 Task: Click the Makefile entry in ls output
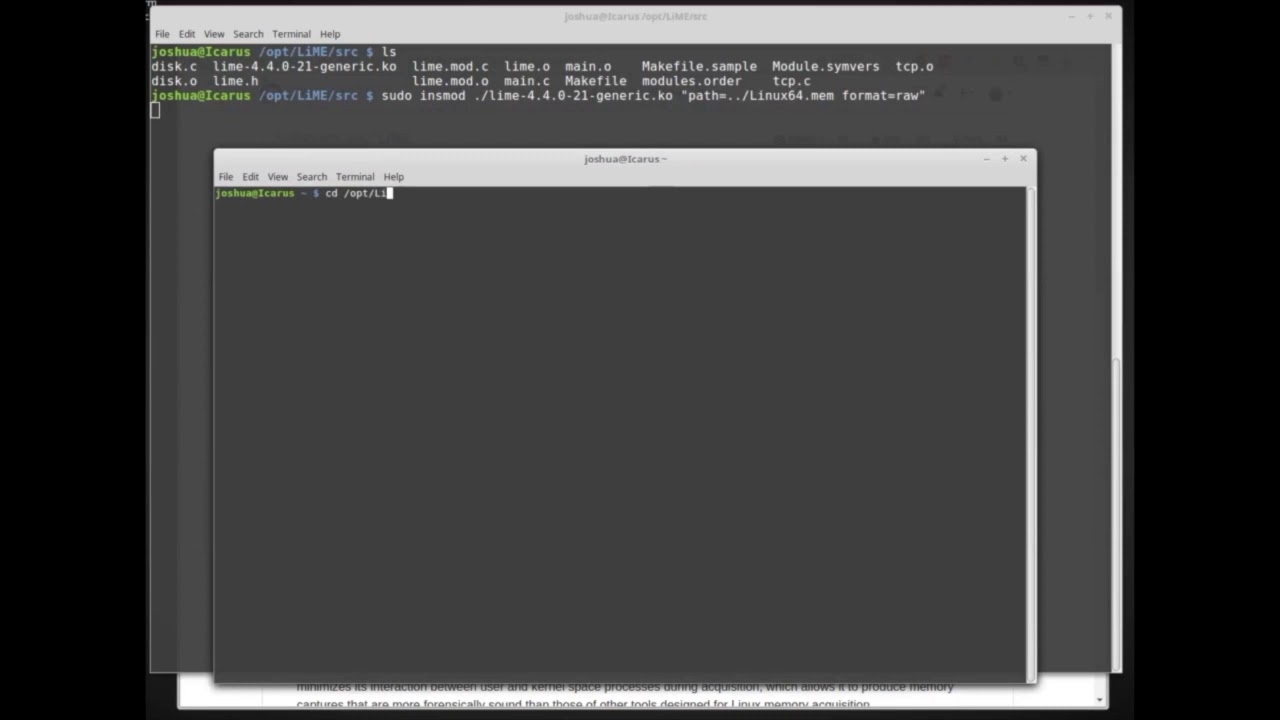(x=596, y=81)
